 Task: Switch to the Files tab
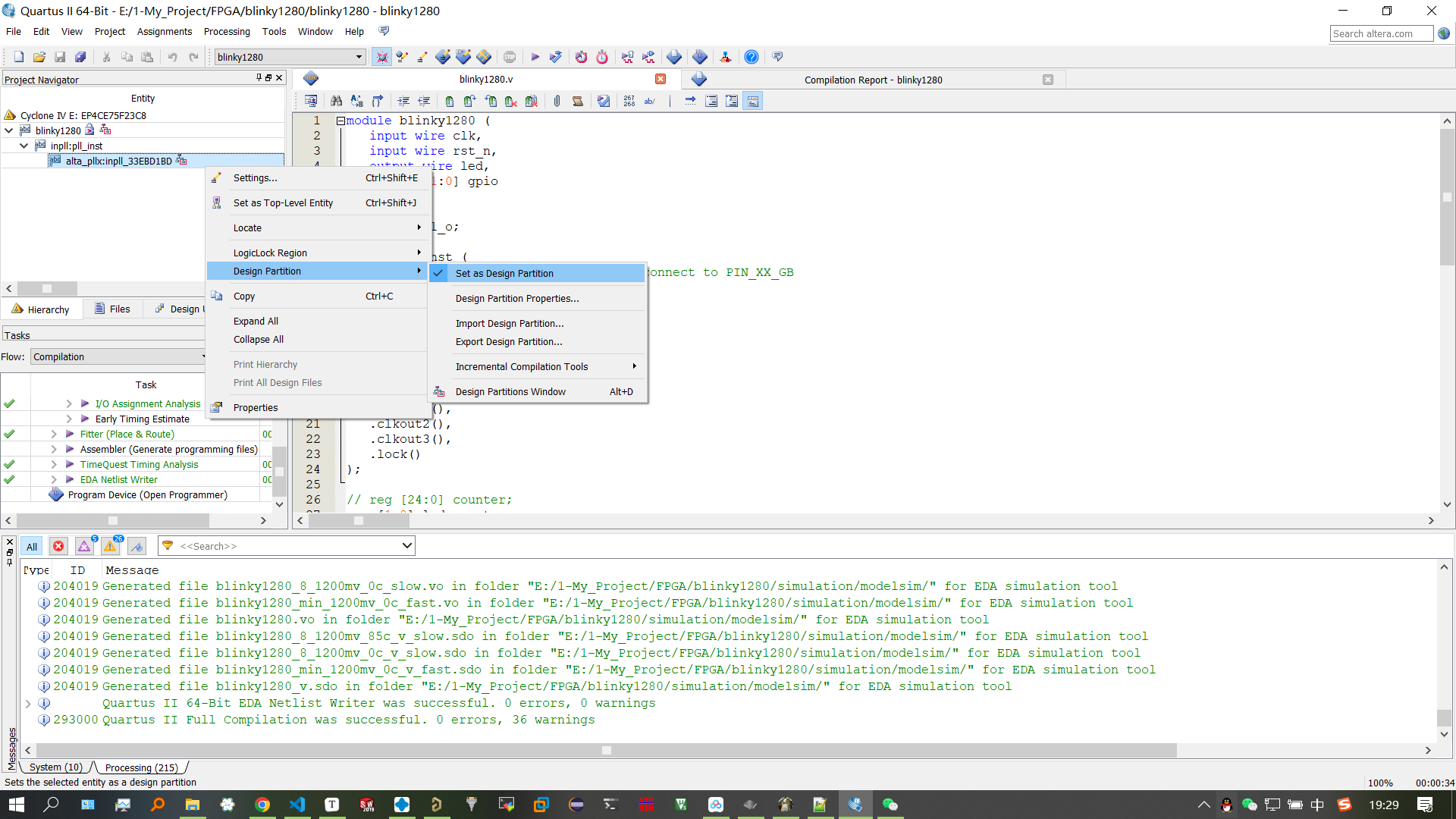(112, 309)
